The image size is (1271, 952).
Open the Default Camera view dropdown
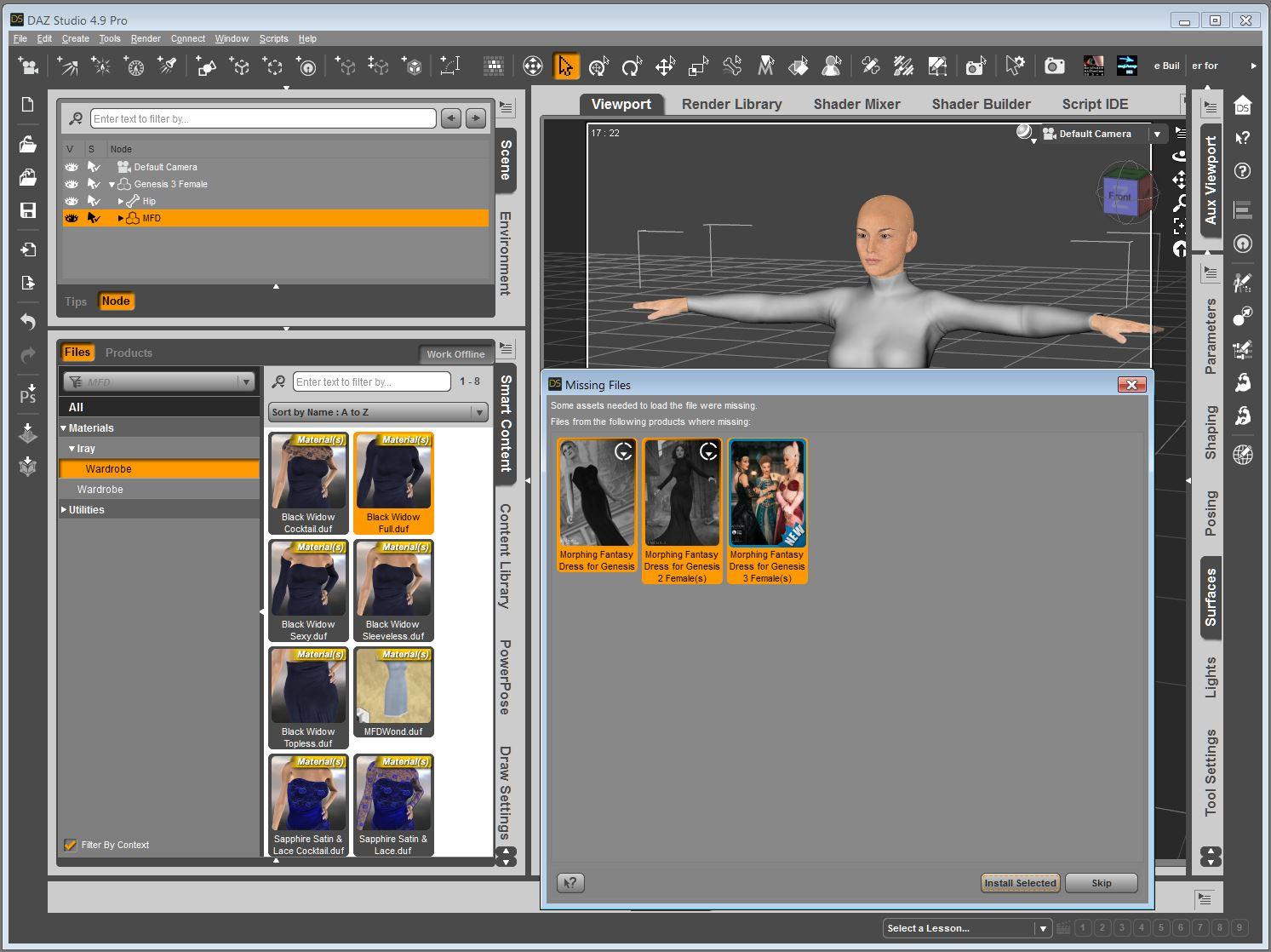click(x=1157, y=134)
